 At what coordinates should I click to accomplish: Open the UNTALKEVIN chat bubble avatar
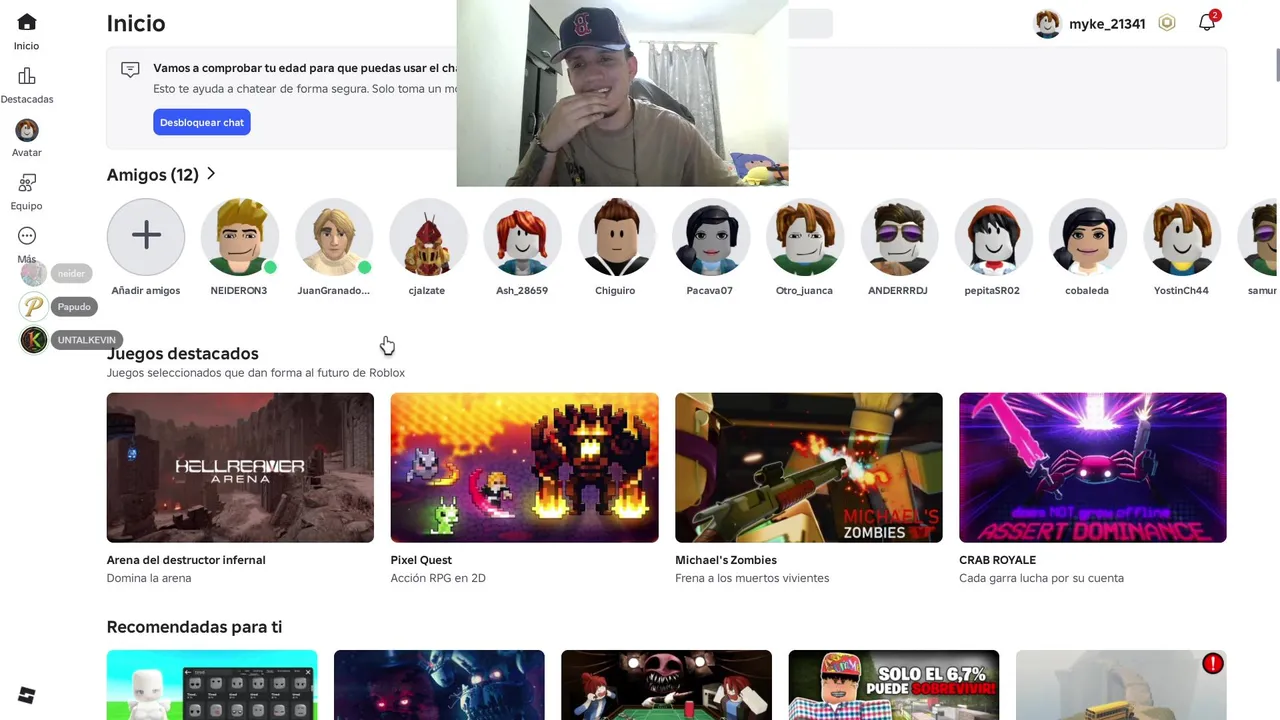[34, 340]
